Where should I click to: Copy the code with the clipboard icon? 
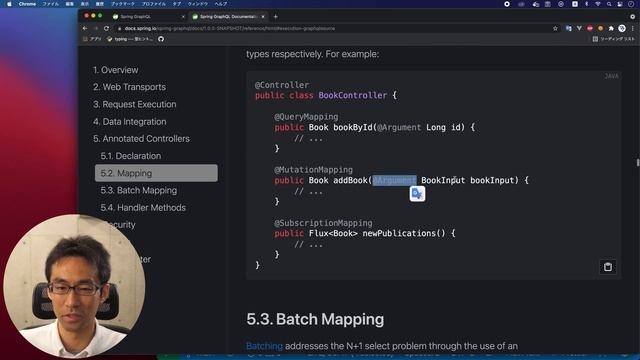tap(608, 267)
